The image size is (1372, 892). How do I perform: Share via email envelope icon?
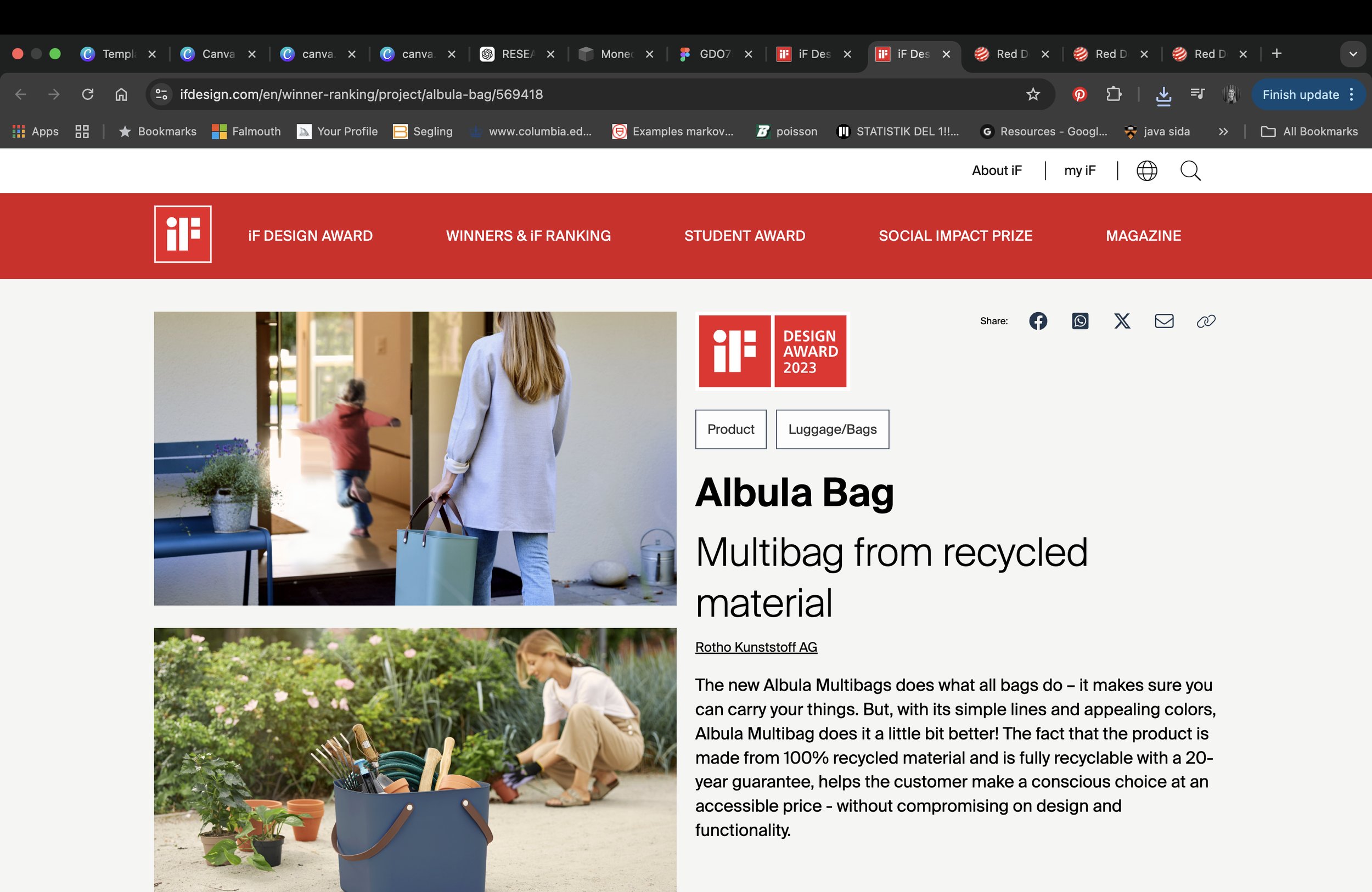[x=1164, y=321]
